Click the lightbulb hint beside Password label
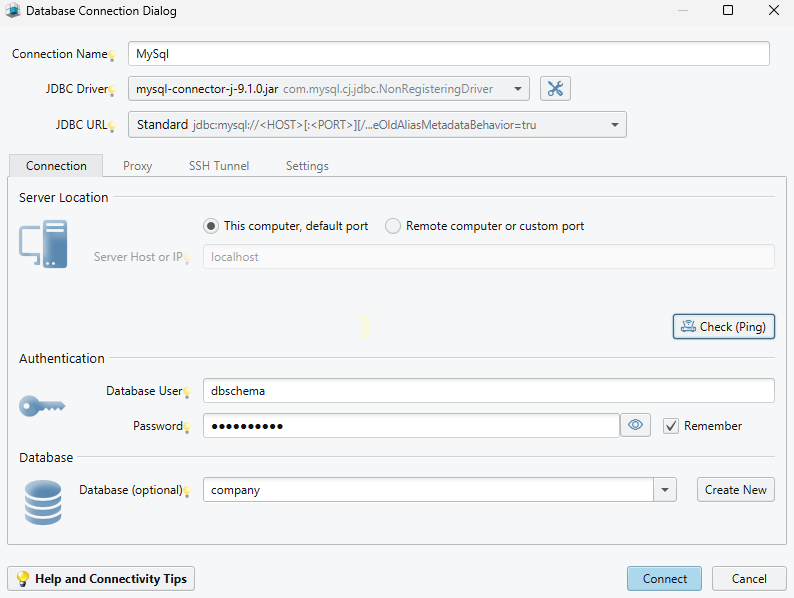Image resolution: width=794 pixels, height=598 pixels. coord(187,427)
